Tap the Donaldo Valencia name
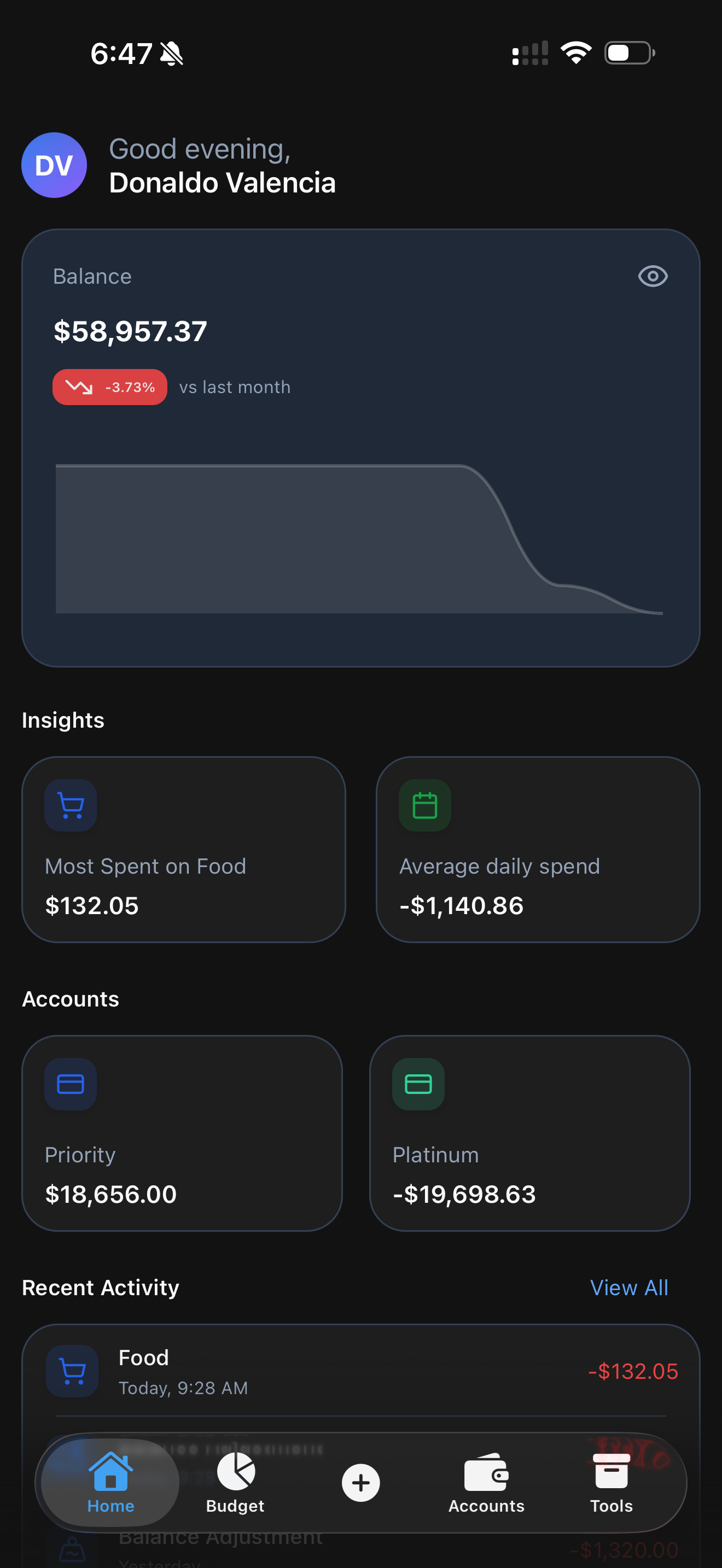Screen dimensions: 722x1568 (222, 183)
